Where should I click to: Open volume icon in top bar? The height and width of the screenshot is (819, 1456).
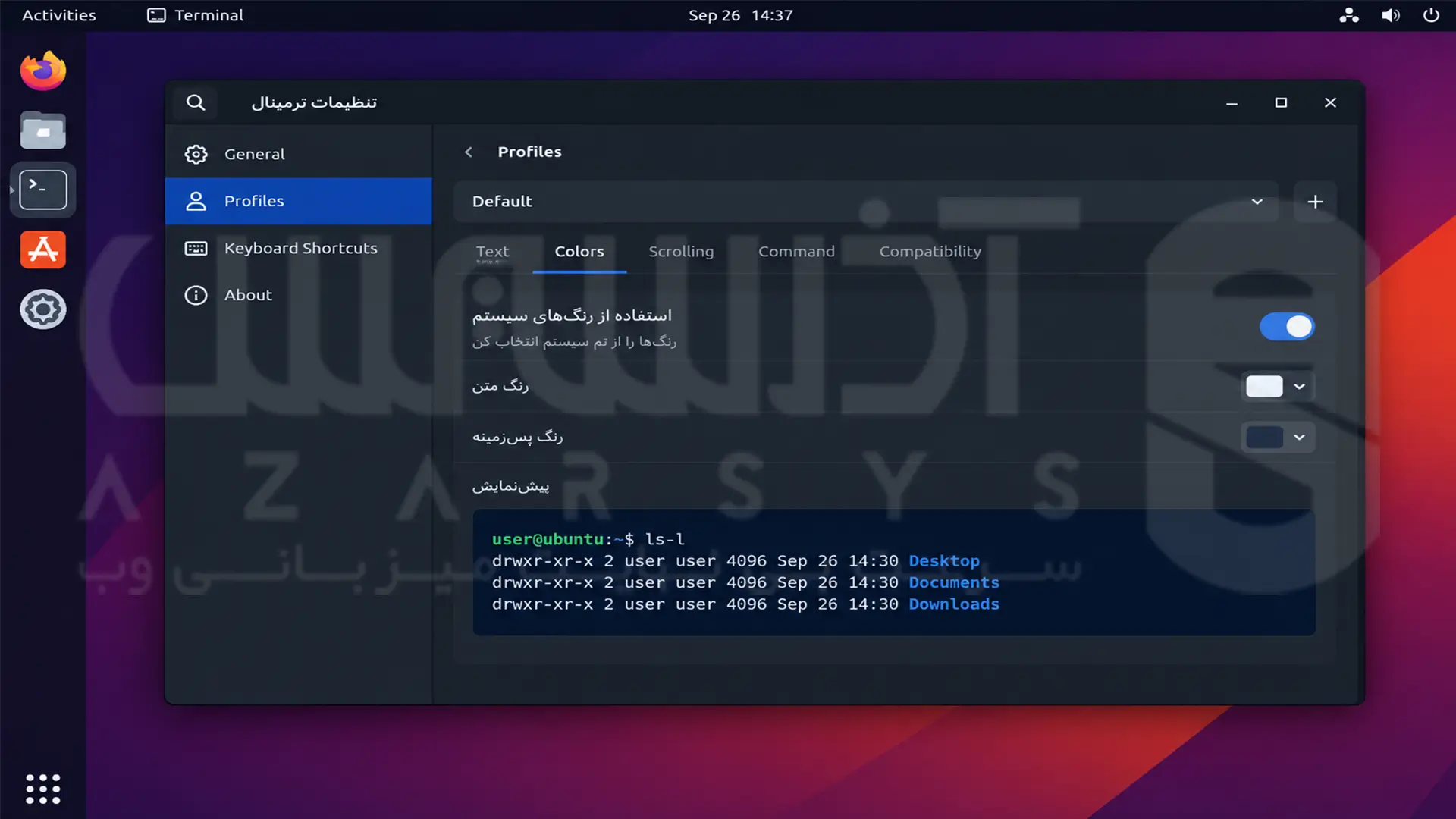[x=1390, y=15]
